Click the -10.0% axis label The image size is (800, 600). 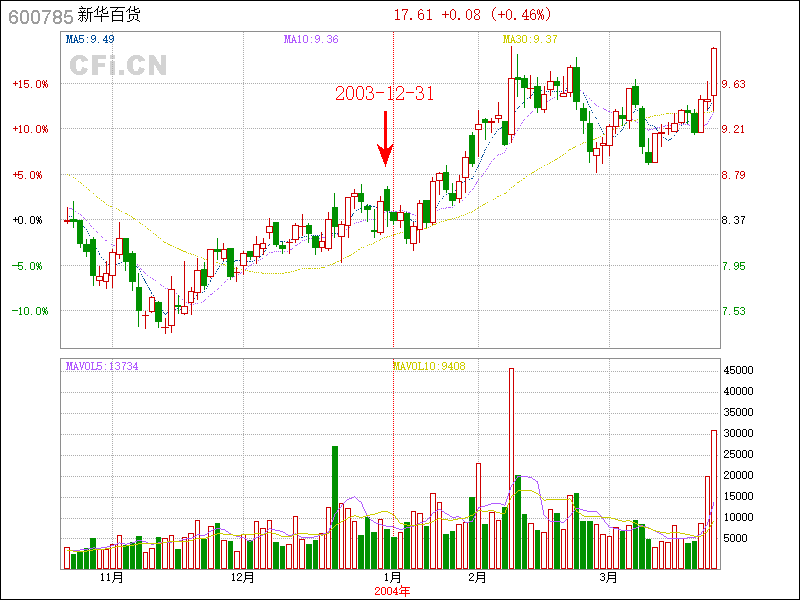tap(31, 311)
